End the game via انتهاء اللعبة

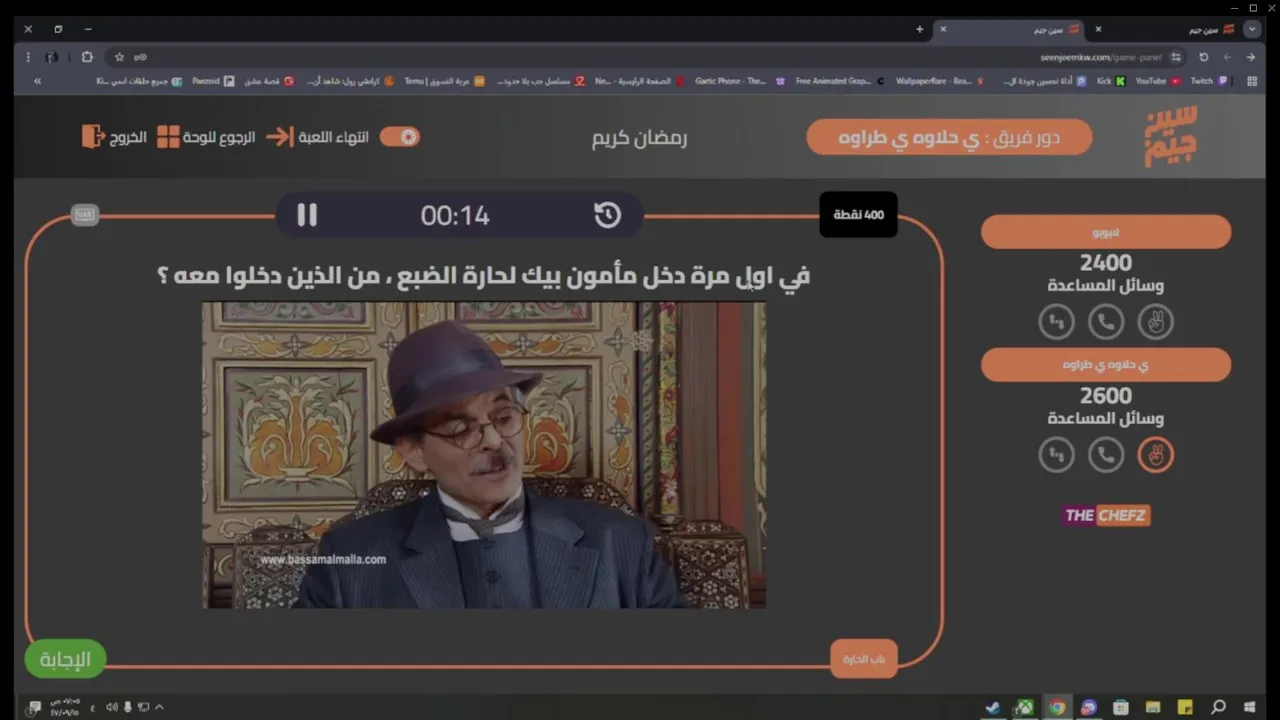[316, 137]
